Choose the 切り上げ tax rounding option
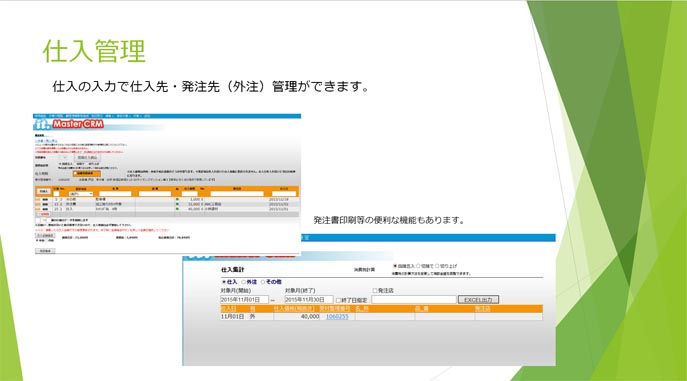Viewport: 687px width, 381px height. pos(437,266)
